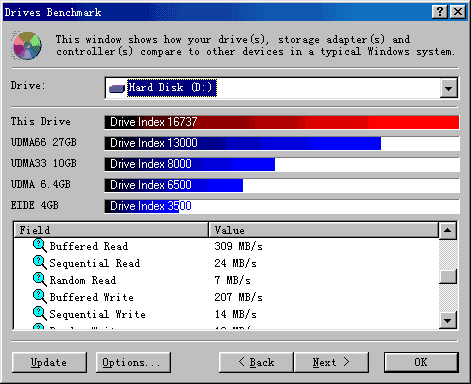Click the 309 MB/s value
Screen dimensions: 471x384
(239, 246)
